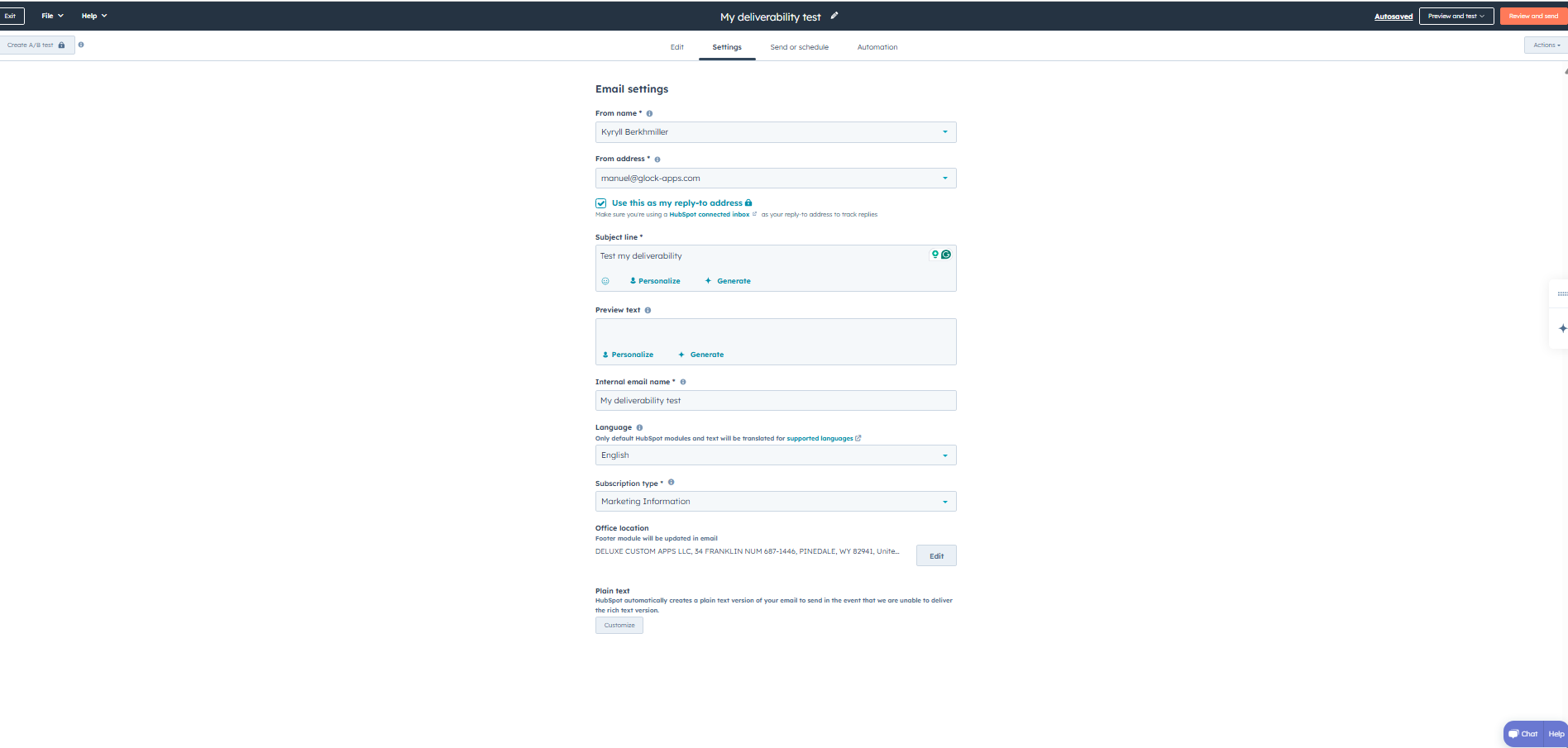Select the Settings tab
The image size is (1568, 748).
tap(727, 47)
